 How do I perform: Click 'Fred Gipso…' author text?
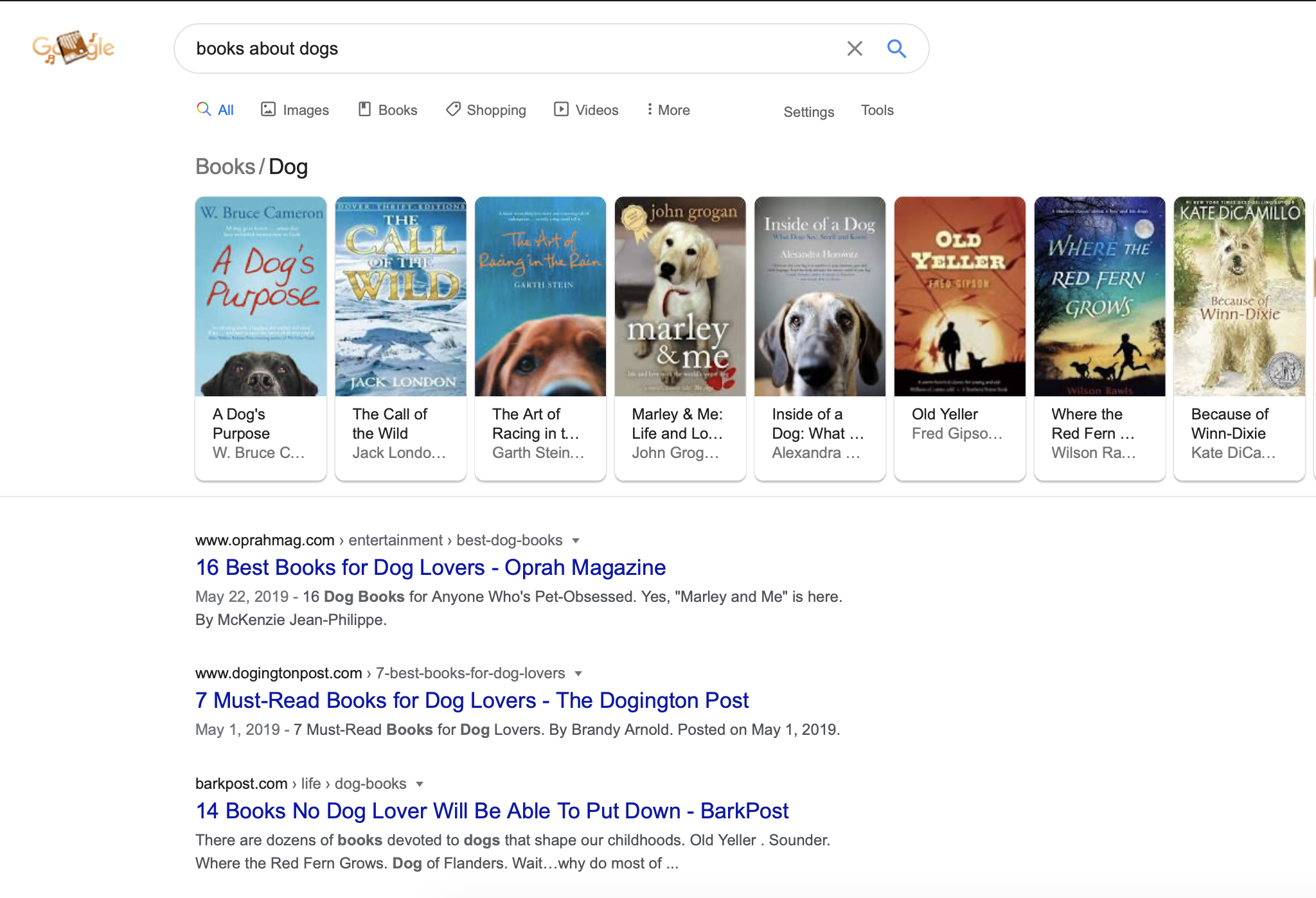(x=957, y=434)
